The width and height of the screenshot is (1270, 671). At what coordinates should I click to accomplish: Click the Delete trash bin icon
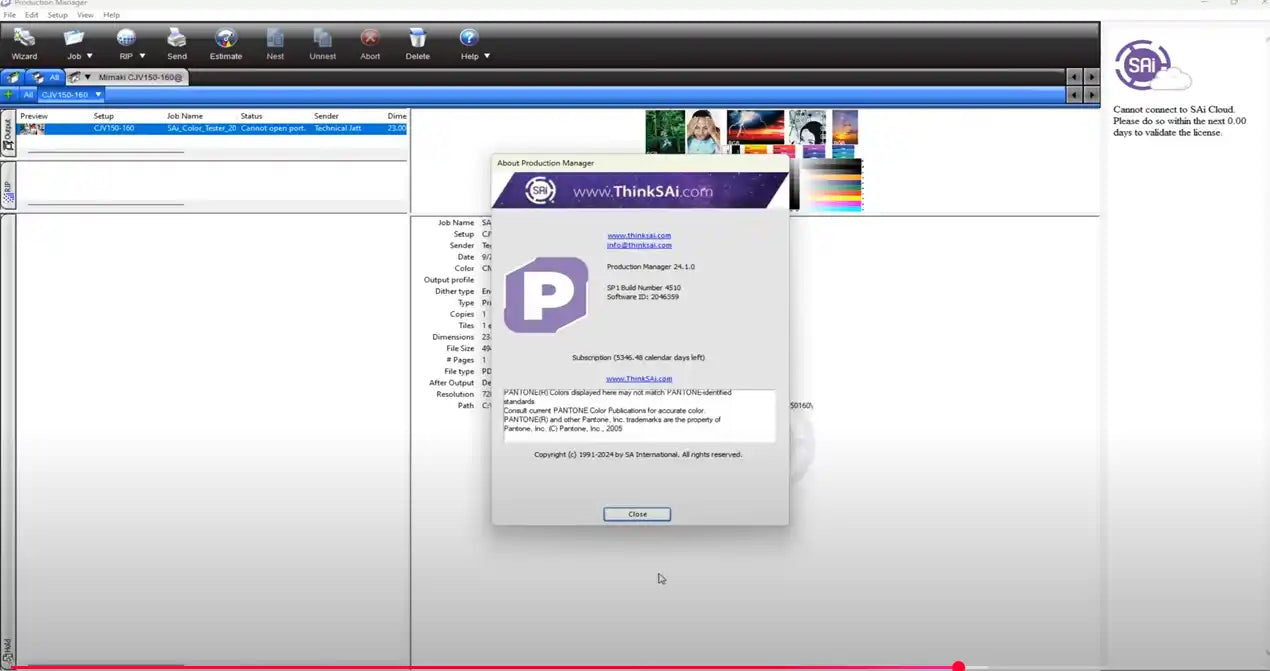418,42
